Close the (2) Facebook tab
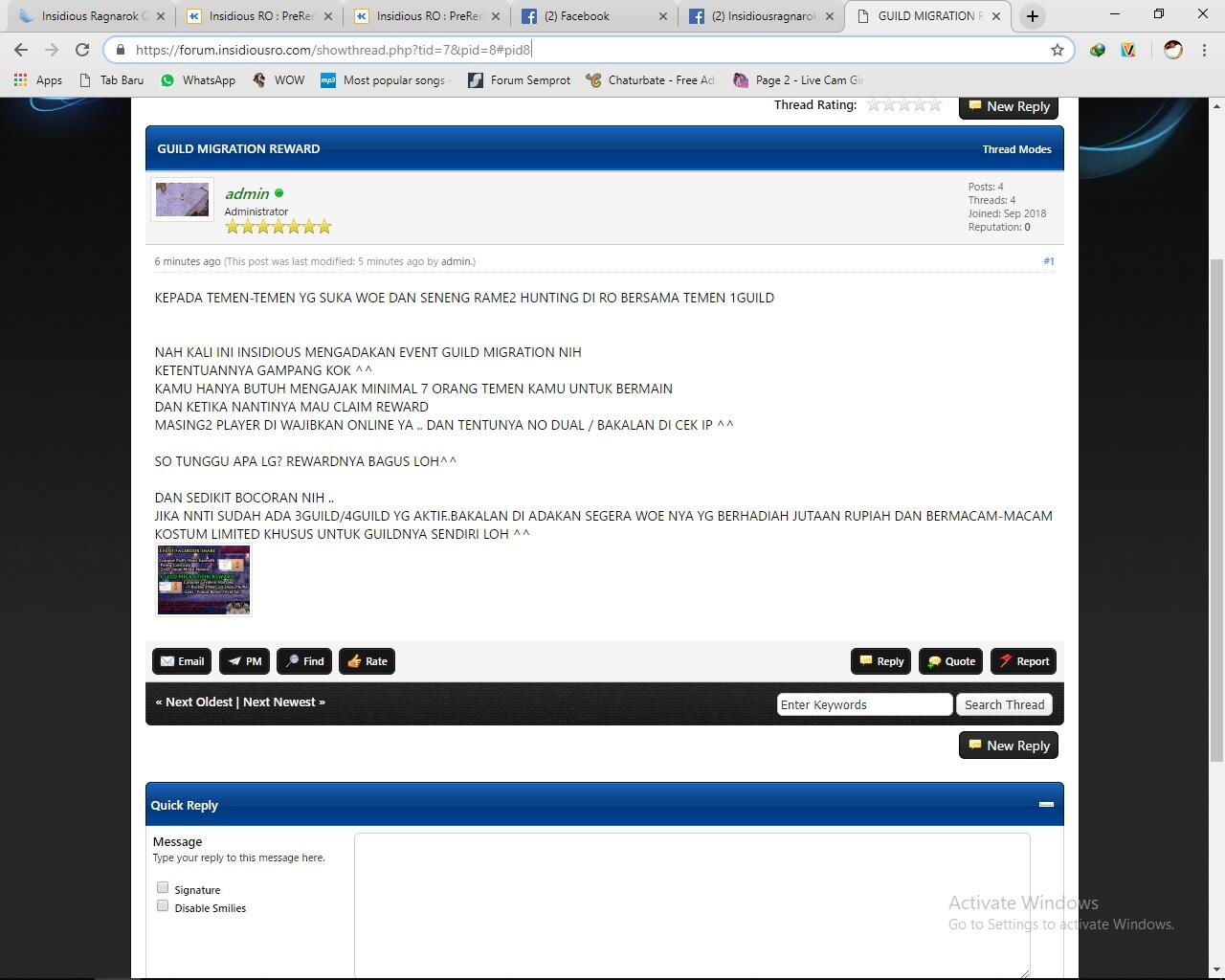This screenshot has height=980, width=1225. point(664,16)
